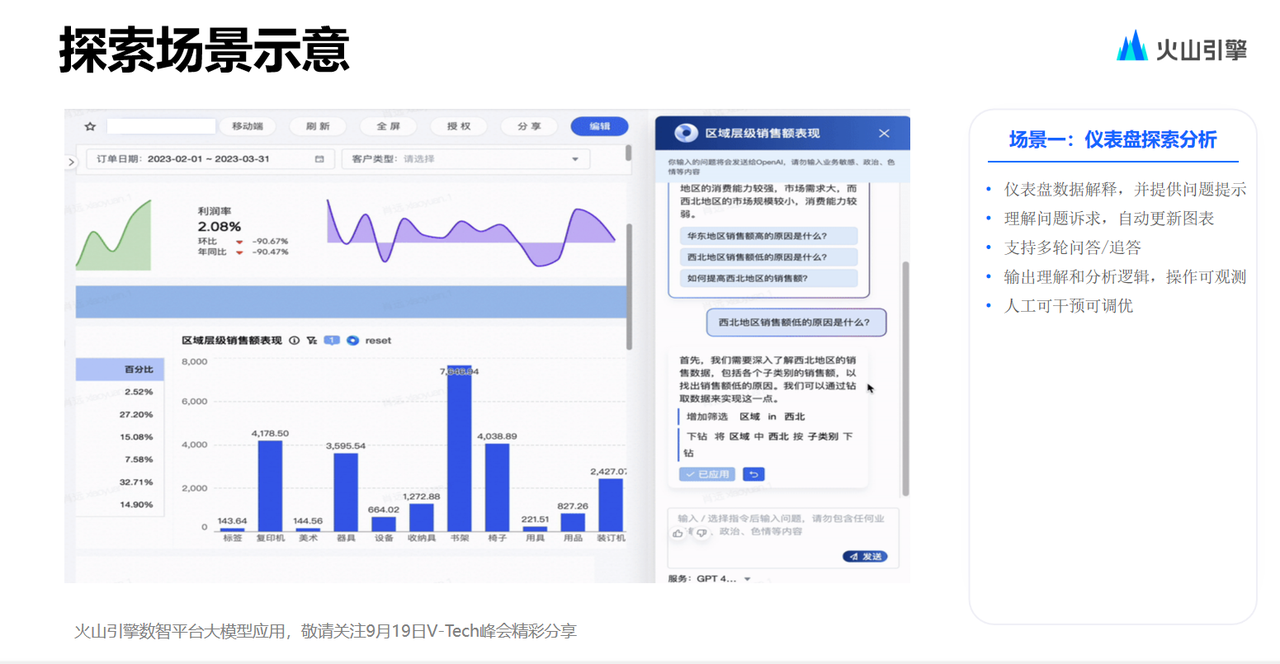This screenshot has width=1280, height=664.
Task: Click the 刷新 button
Action: pos(318,127)
